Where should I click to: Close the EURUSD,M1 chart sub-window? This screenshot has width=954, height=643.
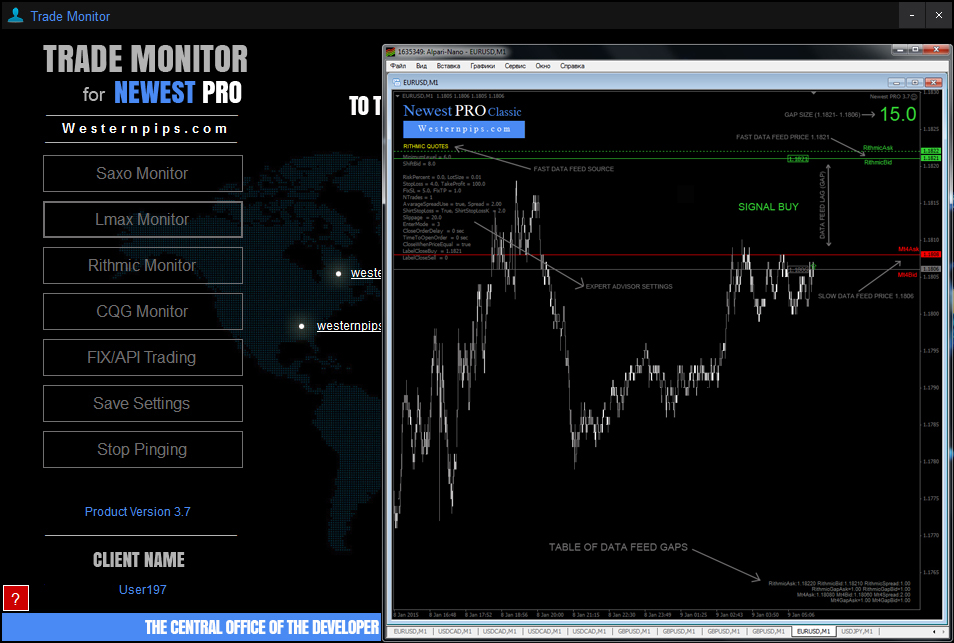pyautogui.click(x=933, y=82)
